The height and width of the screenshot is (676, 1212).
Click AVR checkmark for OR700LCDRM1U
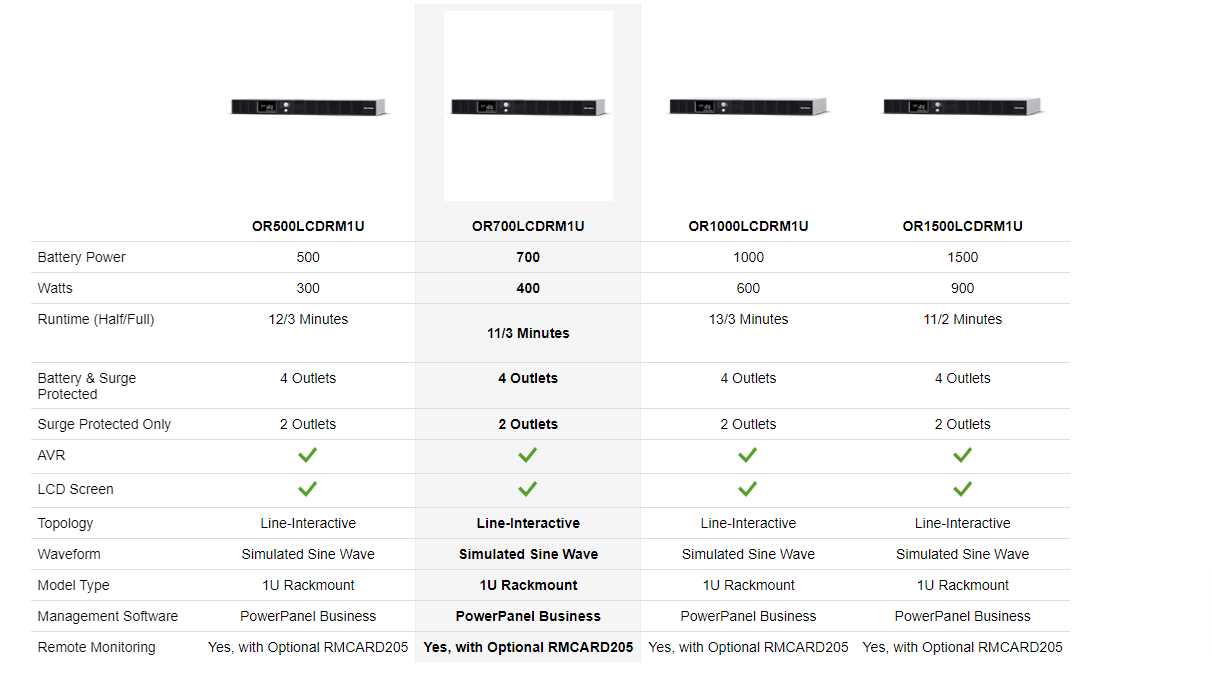(x=528, y=455)
